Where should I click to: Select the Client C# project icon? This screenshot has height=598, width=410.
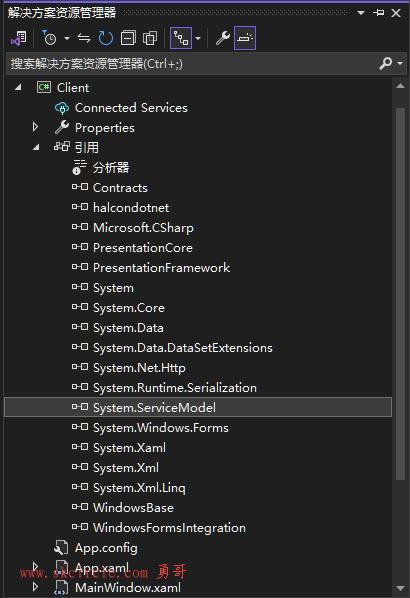44,87
